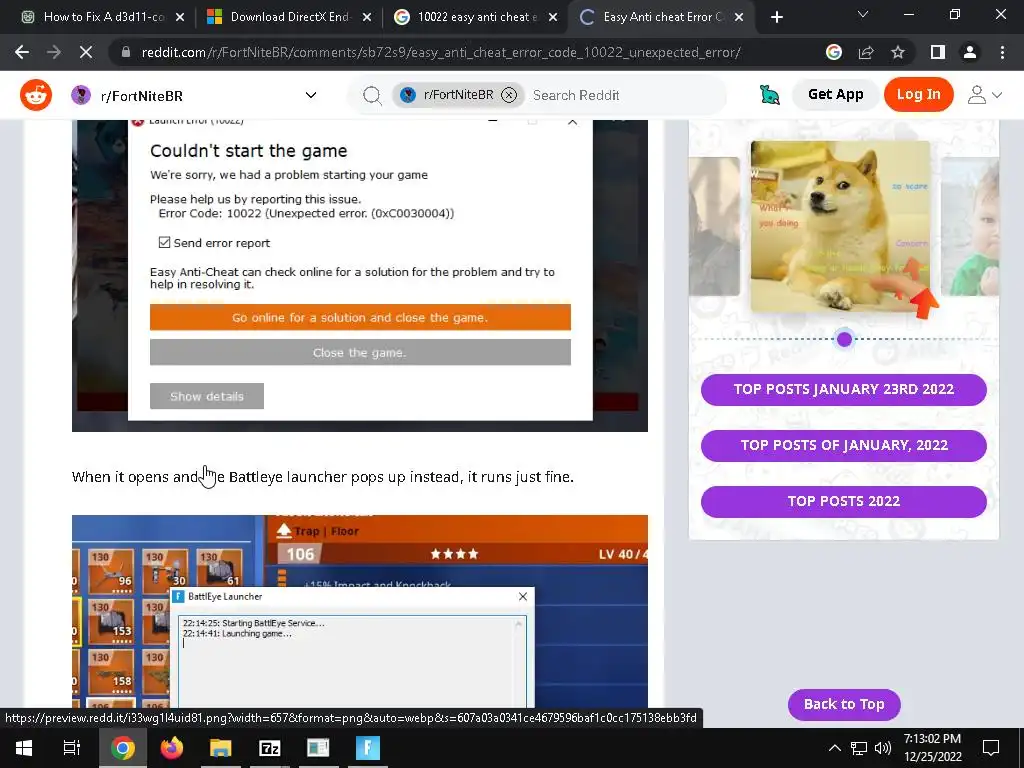Click the address bar URL
1024x768 pixels.
(x=441, y=52)
